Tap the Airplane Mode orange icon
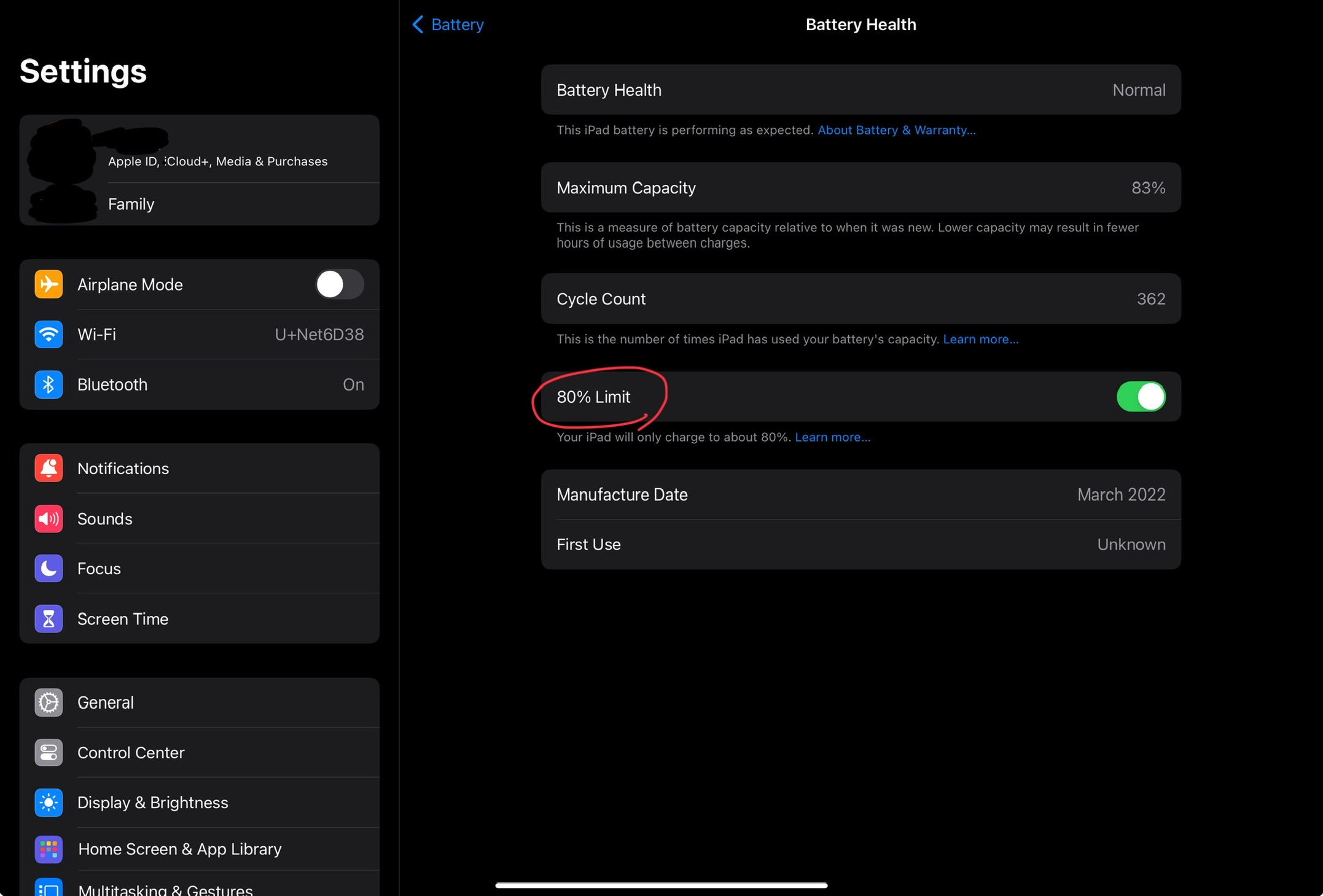Screen dimensions: 1323x896 pos(49,284)
